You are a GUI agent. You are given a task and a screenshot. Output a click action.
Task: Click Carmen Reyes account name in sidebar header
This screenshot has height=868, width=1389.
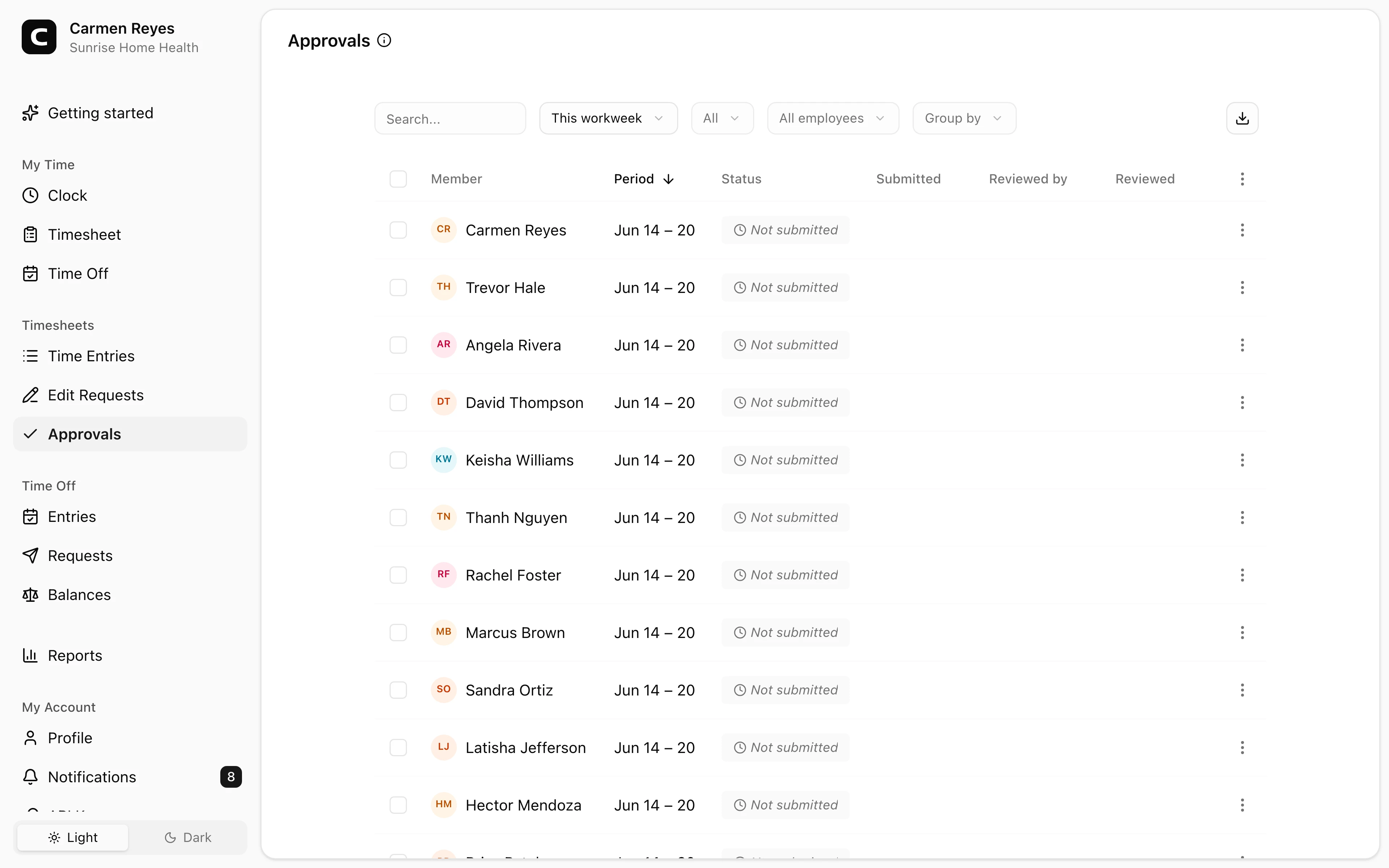pyautogui.click(x=122, y=28)
